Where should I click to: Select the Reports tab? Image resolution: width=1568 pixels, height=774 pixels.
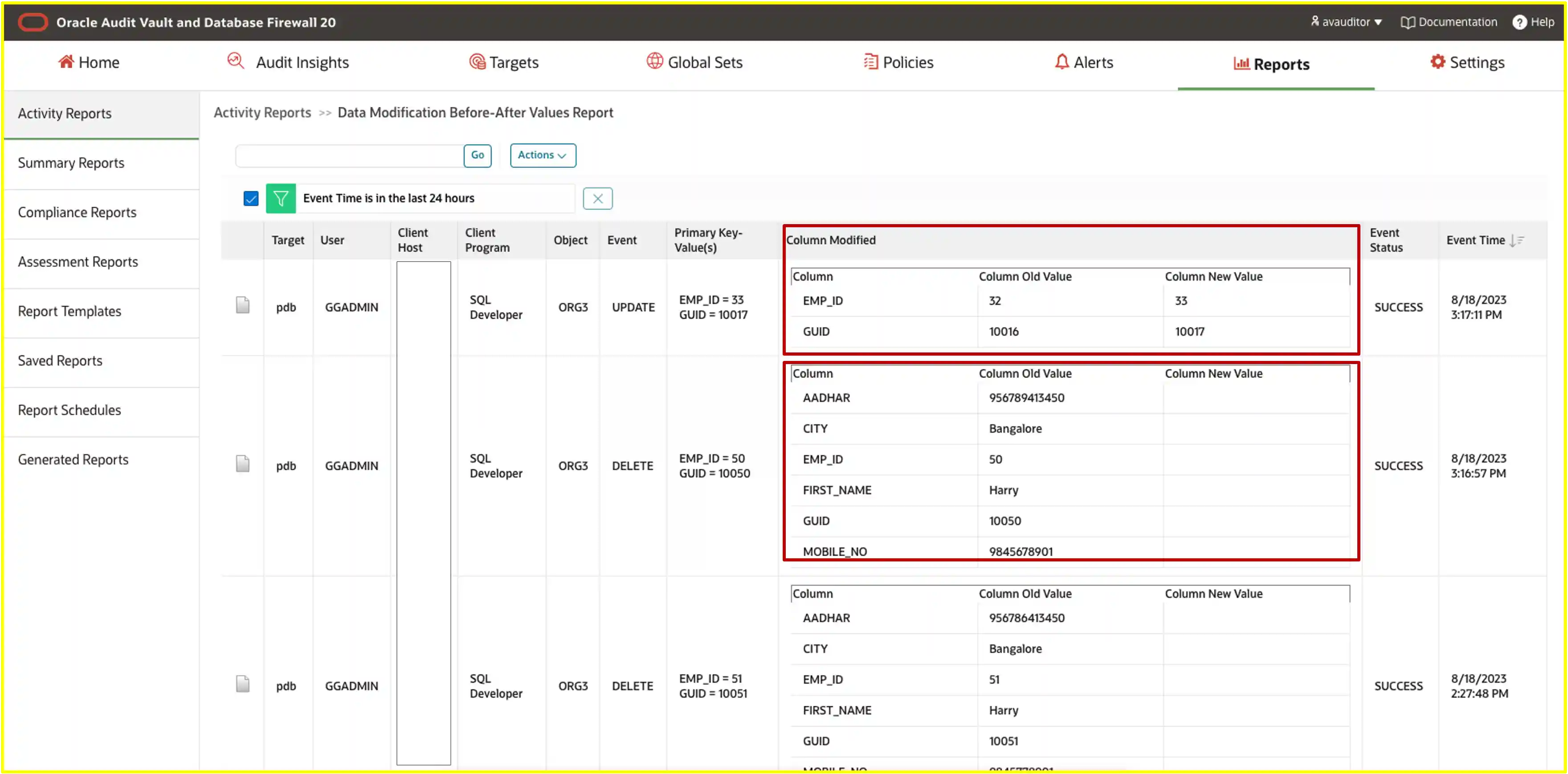tap(1272, 64)
